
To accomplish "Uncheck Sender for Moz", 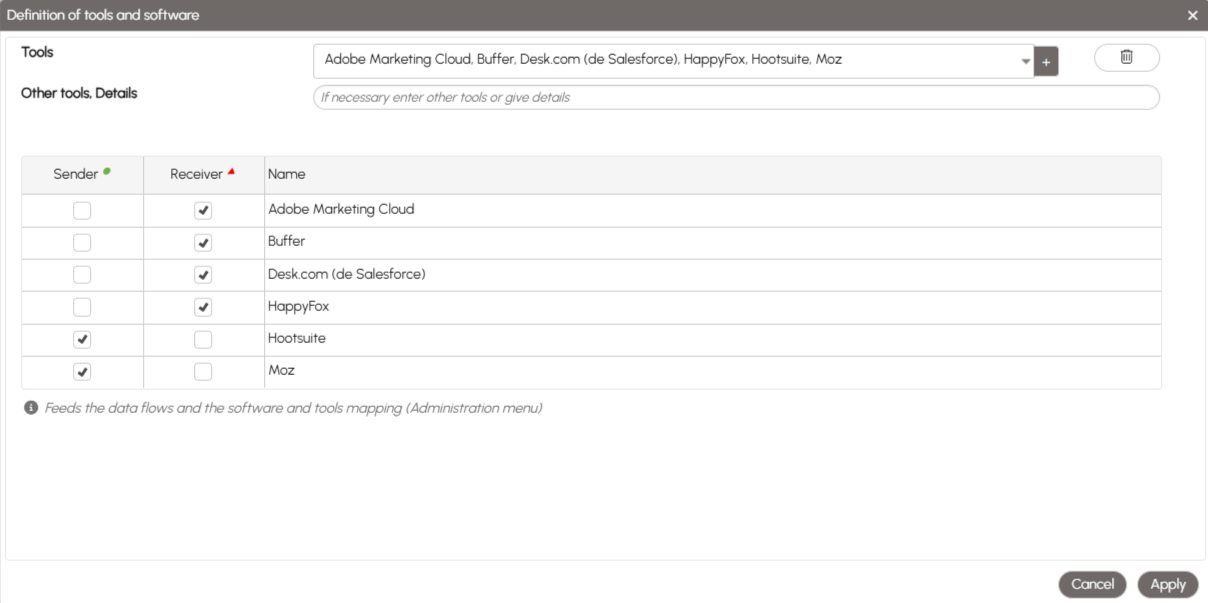I will (x=82, y=372).
